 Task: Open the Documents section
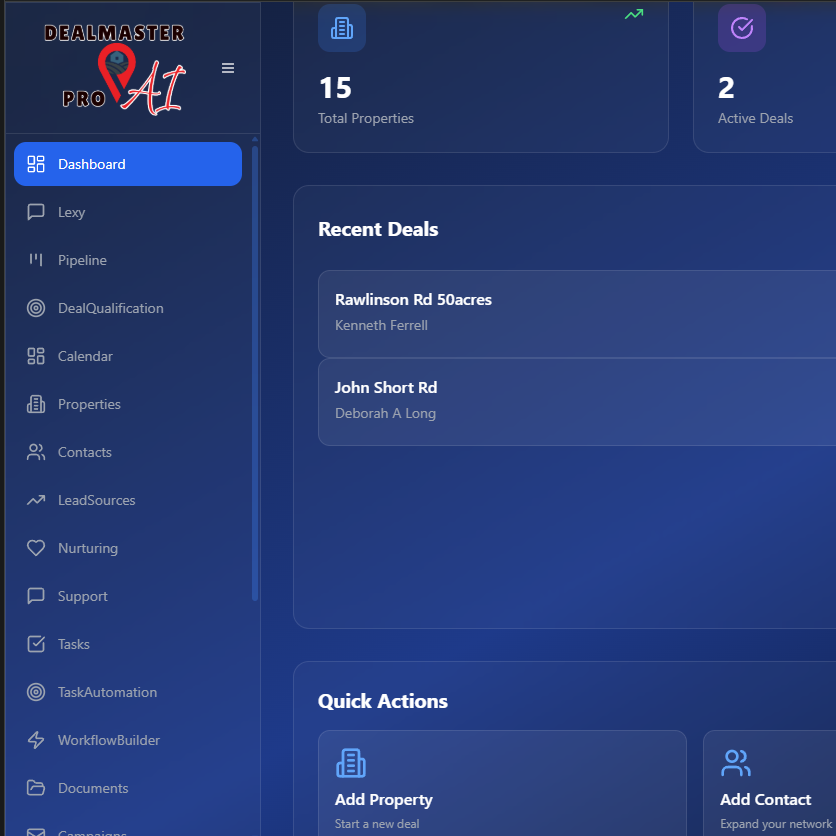pos(93,788)
